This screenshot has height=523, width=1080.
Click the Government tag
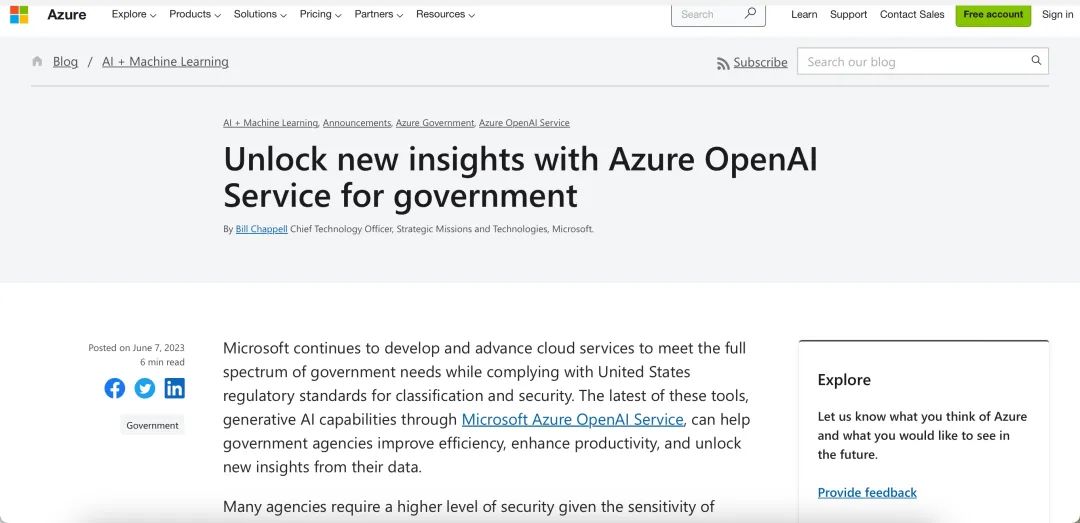(152, 425)
